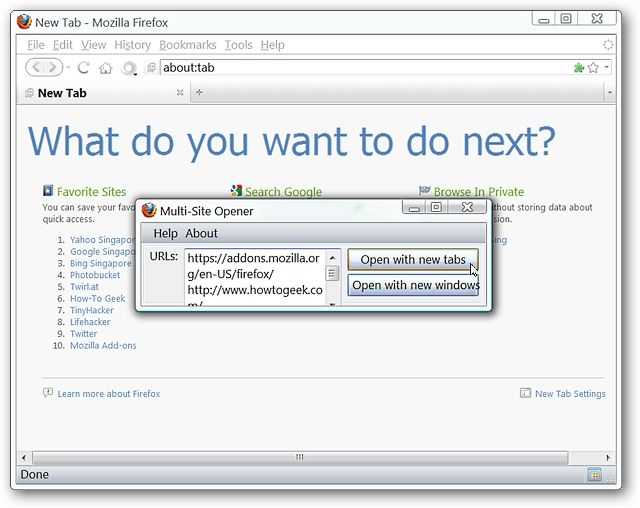The width and height of the screenshot is (640, 508).
Task: Open the Edit menu
Action: (62, 45)
